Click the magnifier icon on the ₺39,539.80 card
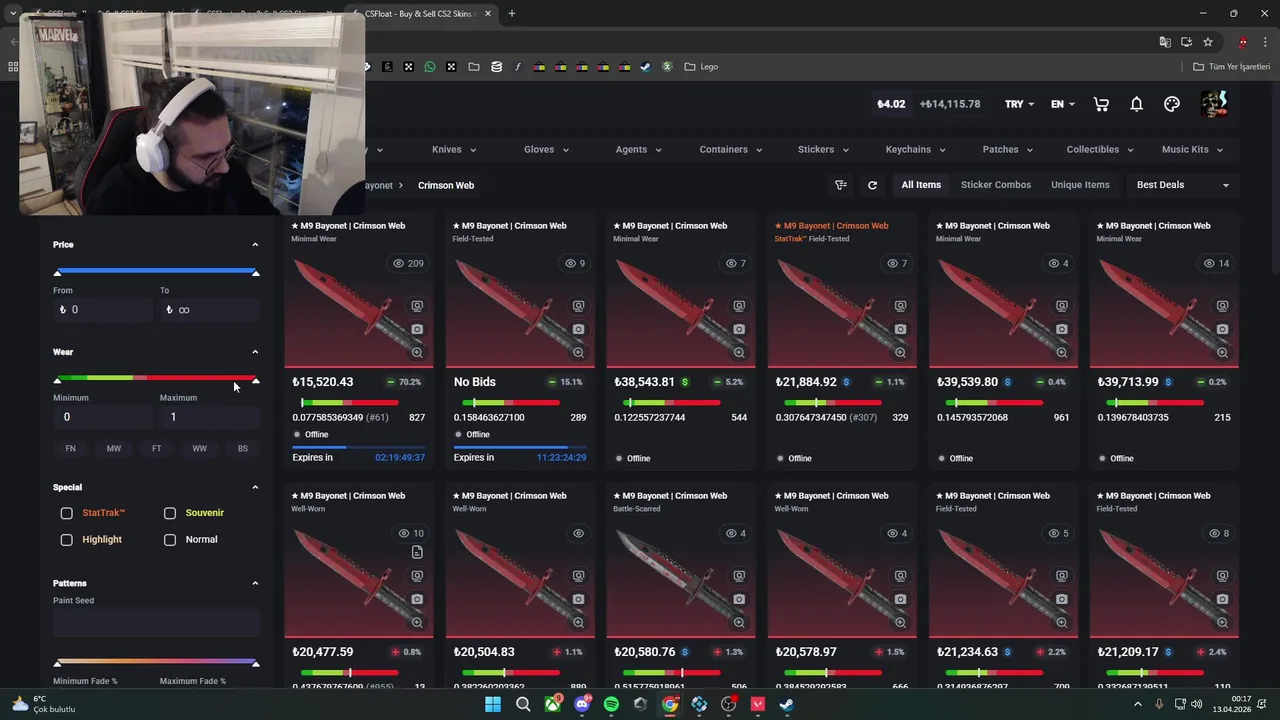This screenshot has height=720, width=1280. (1061, 352)
